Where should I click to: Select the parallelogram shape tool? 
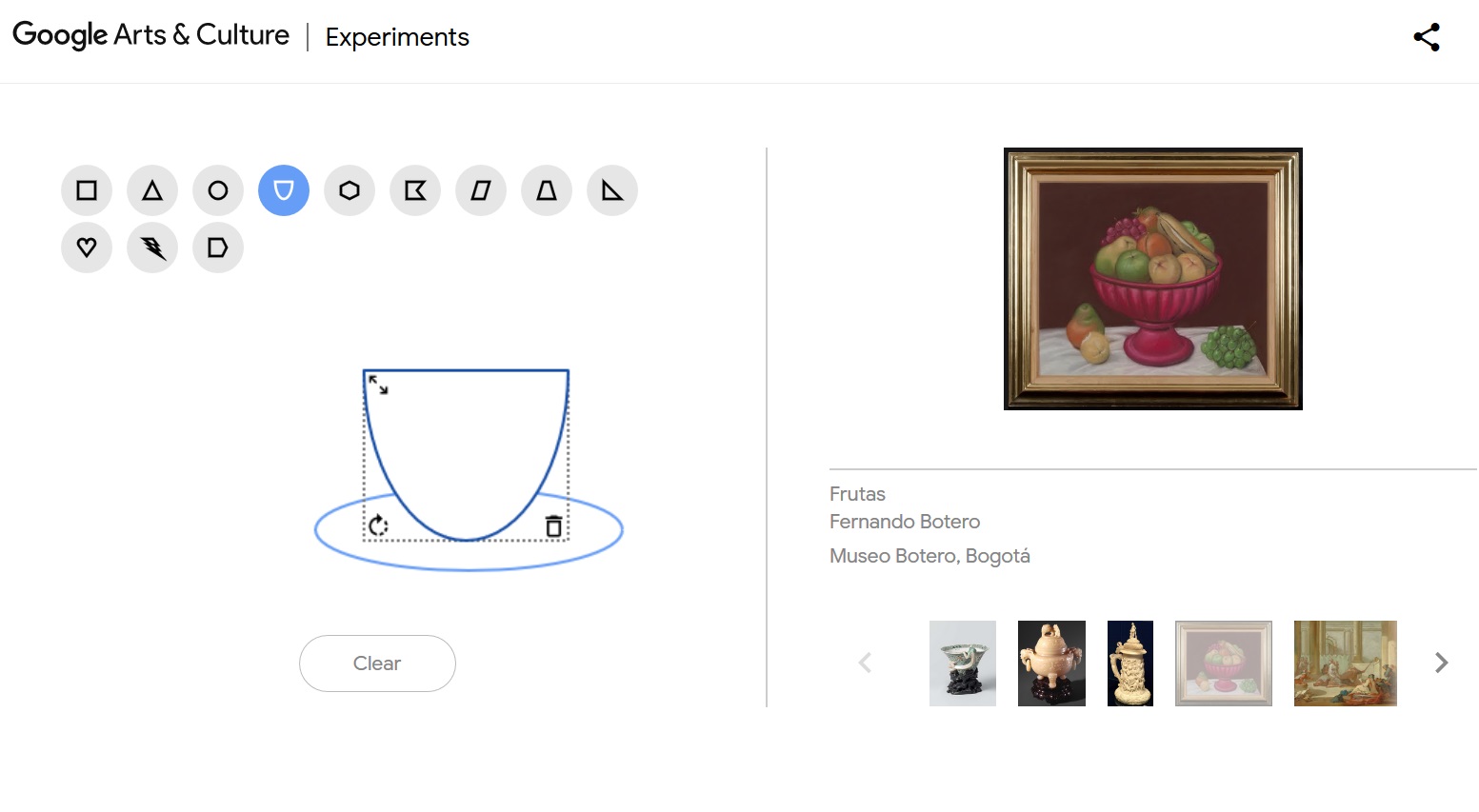pos(481,190)
